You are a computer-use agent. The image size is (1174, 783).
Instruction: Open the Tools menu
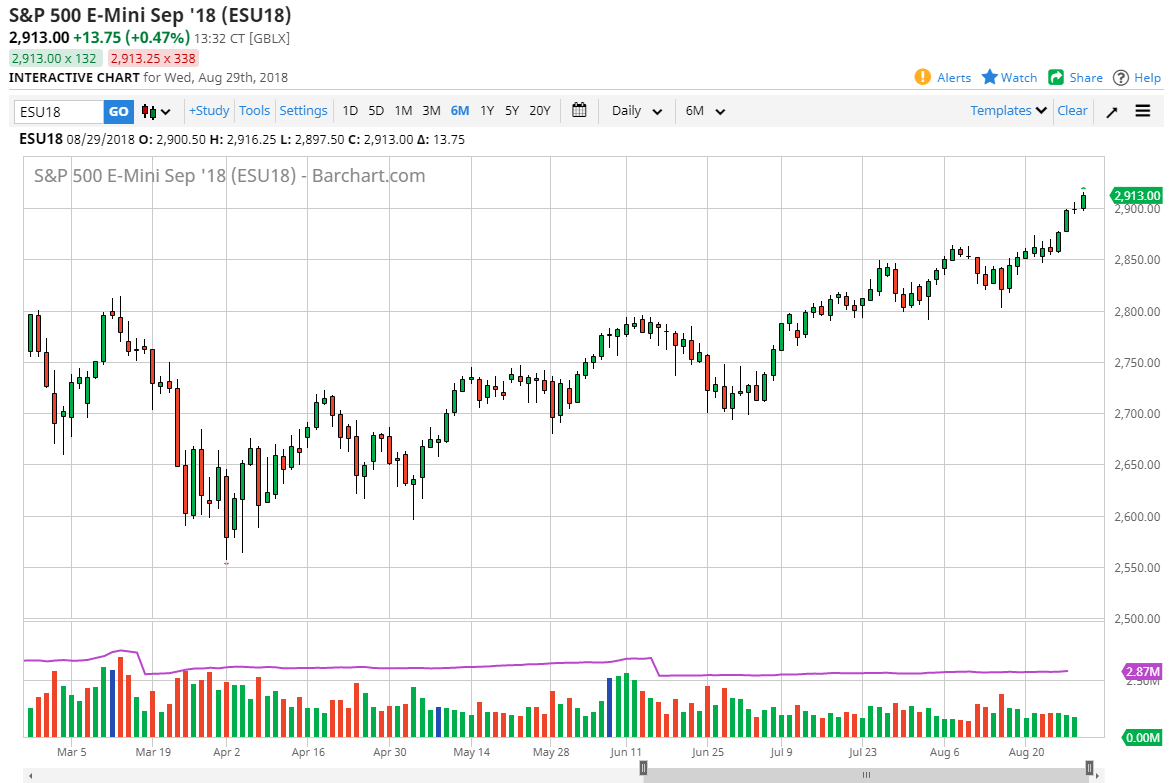coord(254,111)
